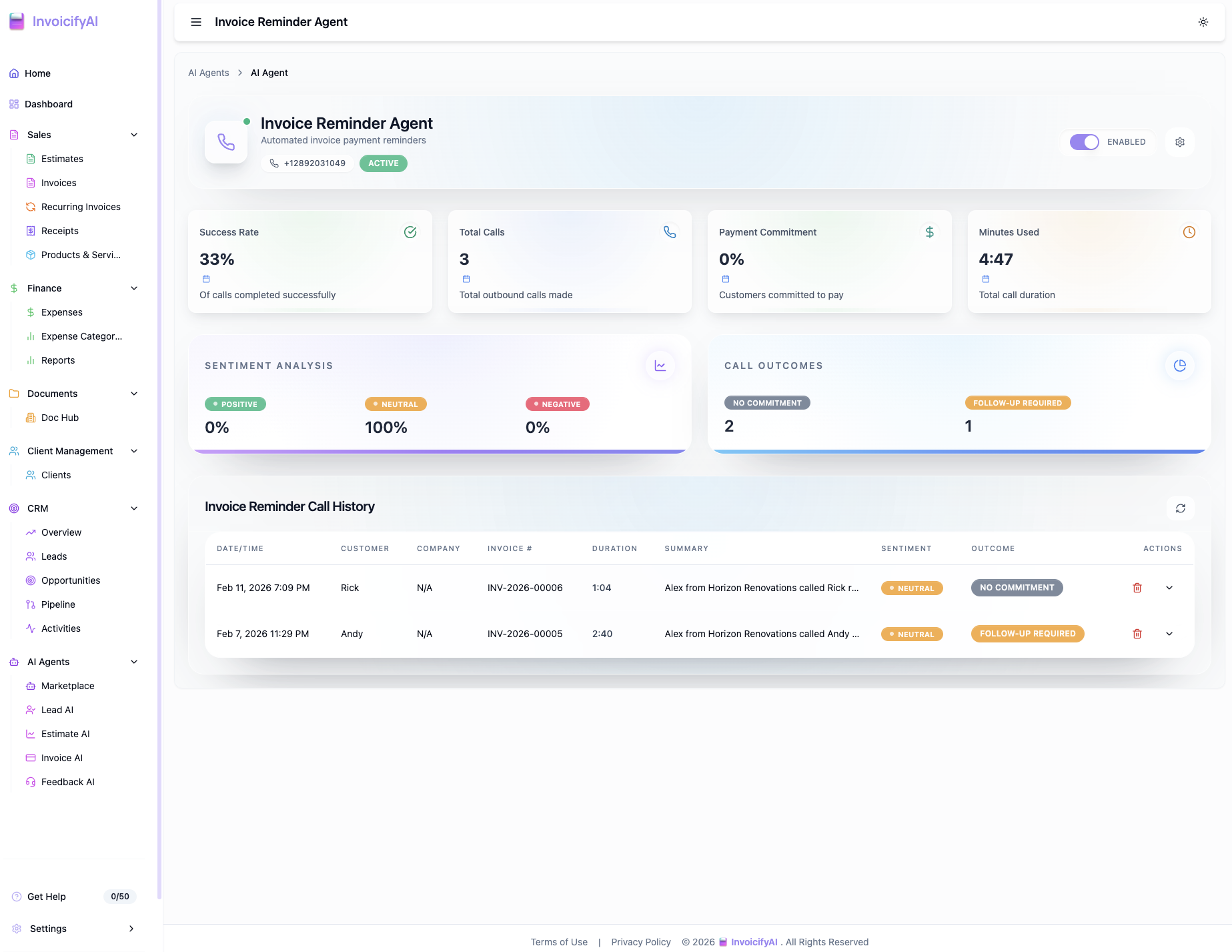Open Terms of Use link
The width and height of the screenshot is (1232, 952).
(x=559, y=942)
